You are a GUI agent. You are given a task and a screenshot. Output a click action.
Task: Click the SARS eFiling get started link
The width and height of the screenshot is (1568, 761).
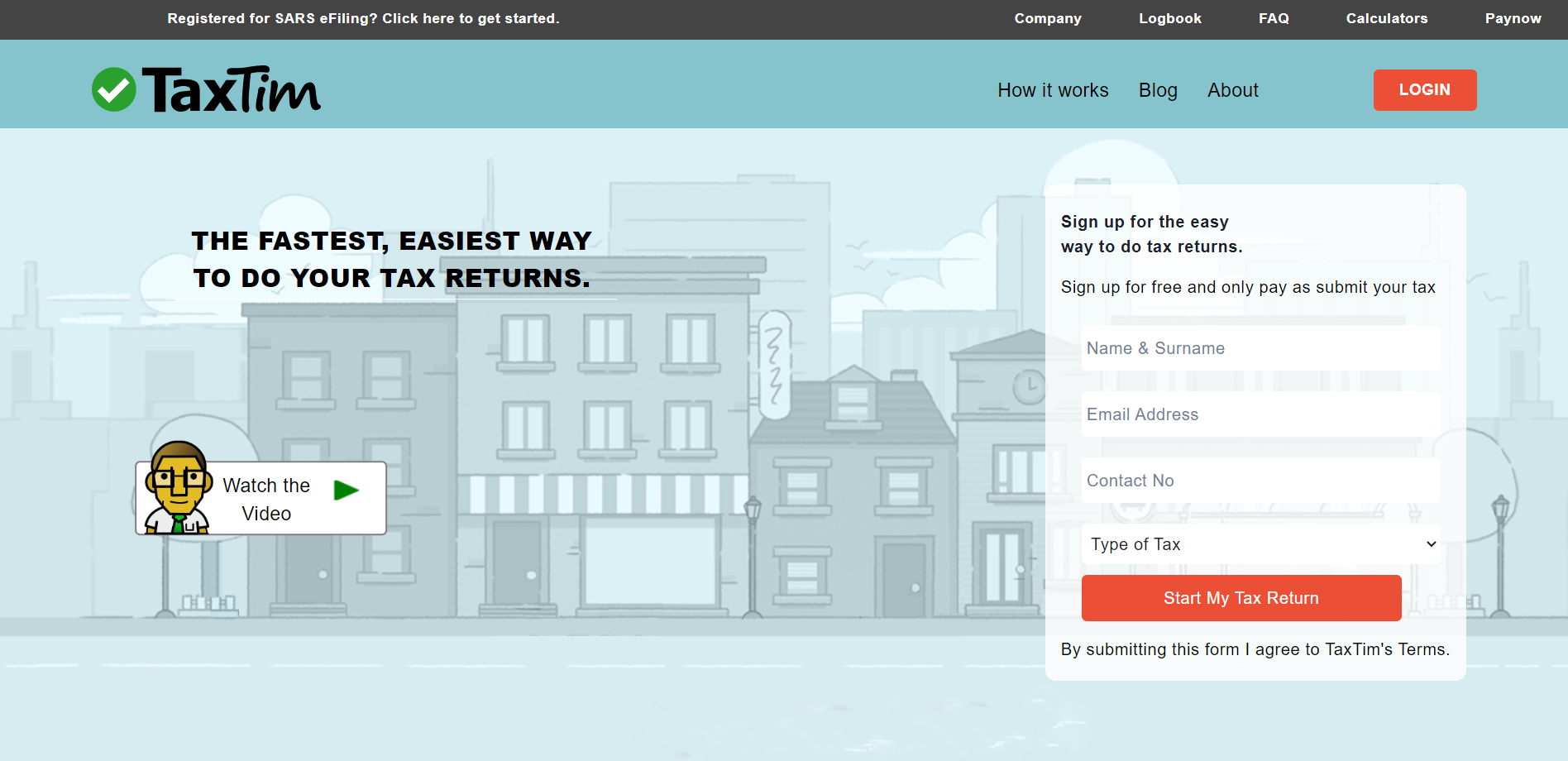point(363,18)
